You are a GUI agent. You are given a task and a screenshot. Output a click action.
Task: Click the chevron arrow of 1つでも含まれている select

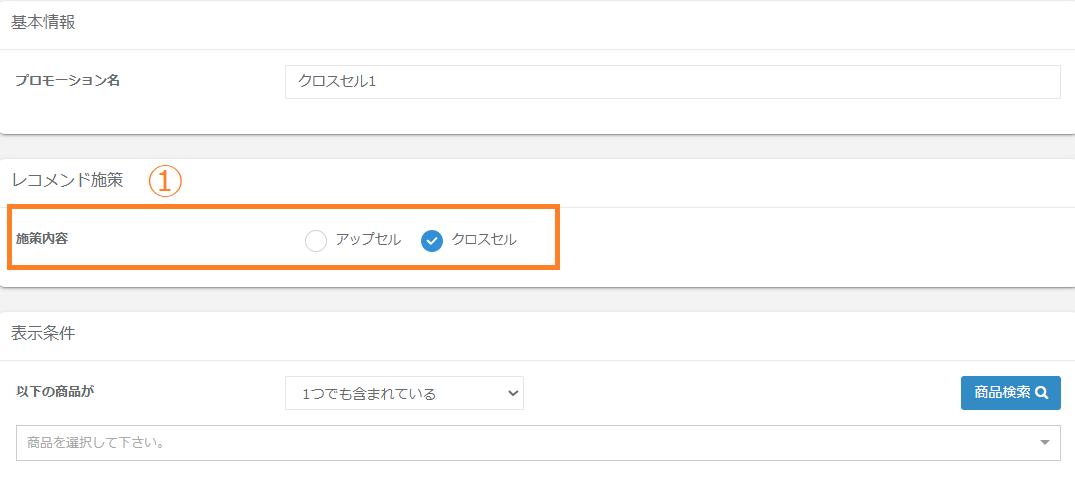click(514, 393)
